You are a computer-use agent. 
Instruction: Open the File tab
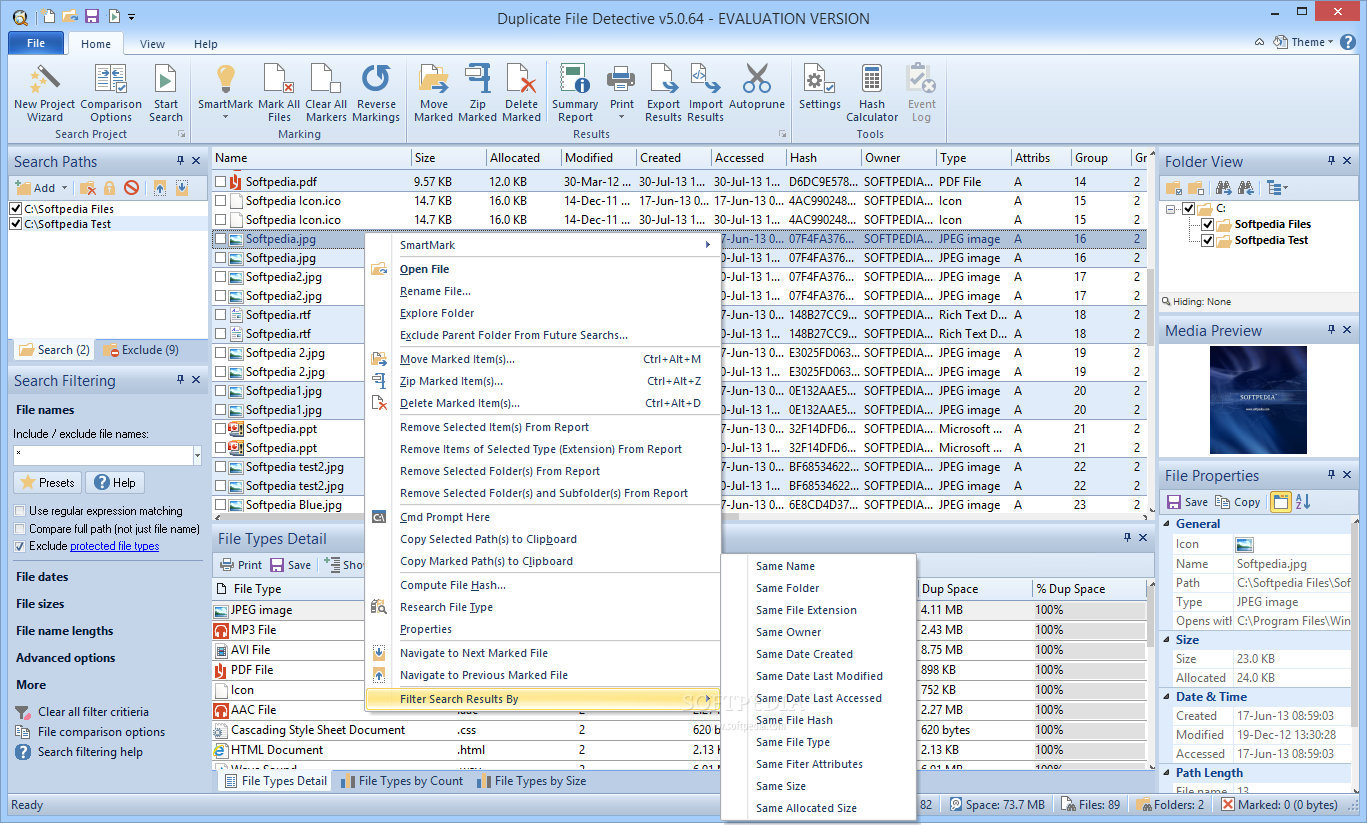point(36,43)
